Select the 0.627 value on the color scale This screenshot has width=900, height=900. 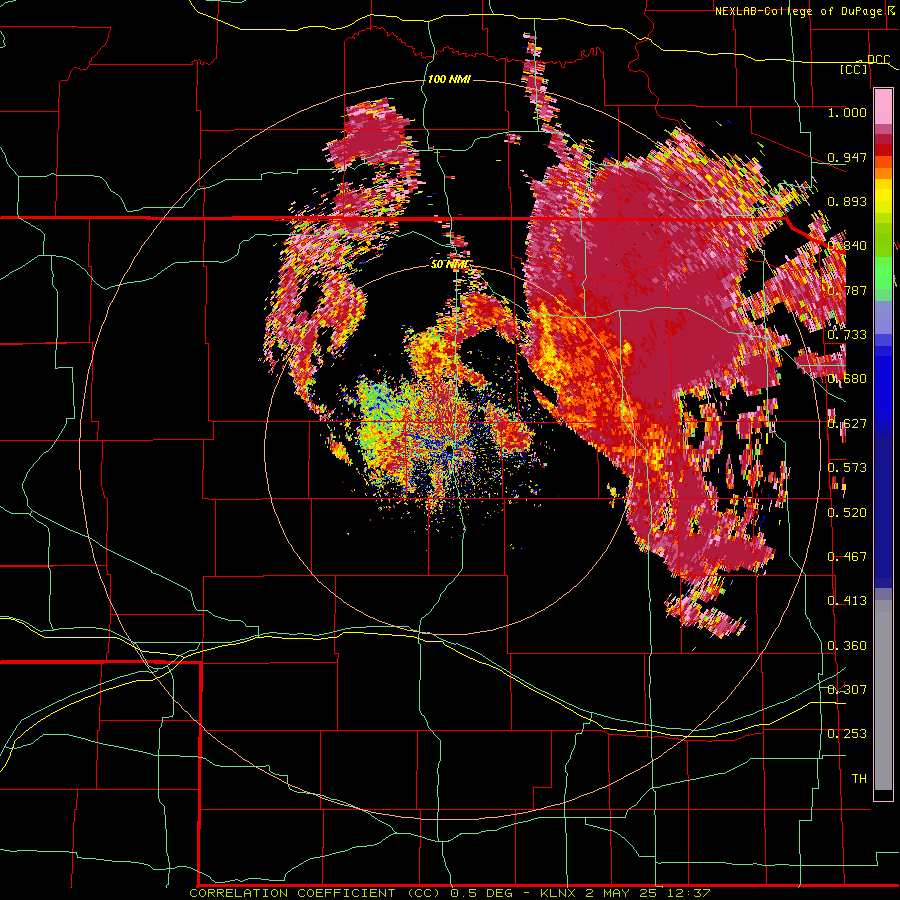[x=847, y=423]
